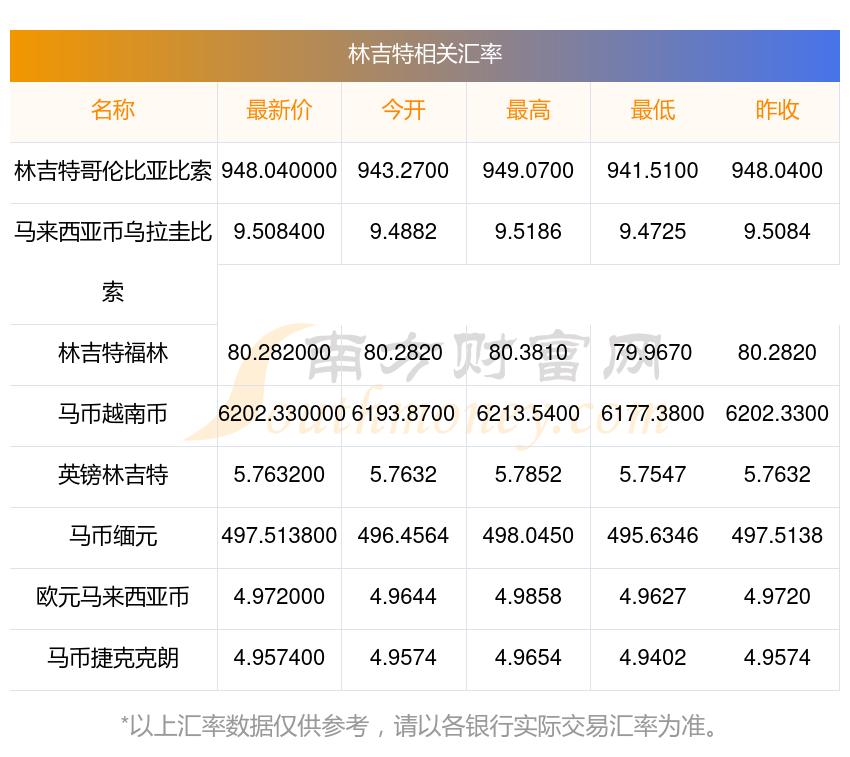
Task: Click the value 4.957400
Action: 279,658
